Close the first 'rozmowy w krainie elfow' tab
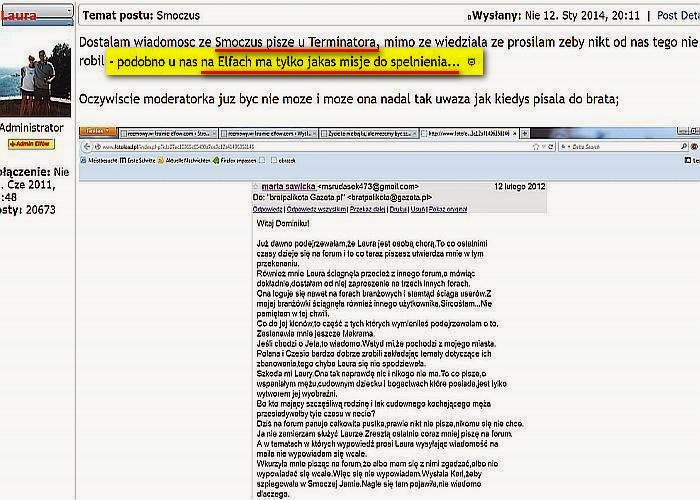Image resolution: width=700 pixels, height=500 pixels. 214,133
